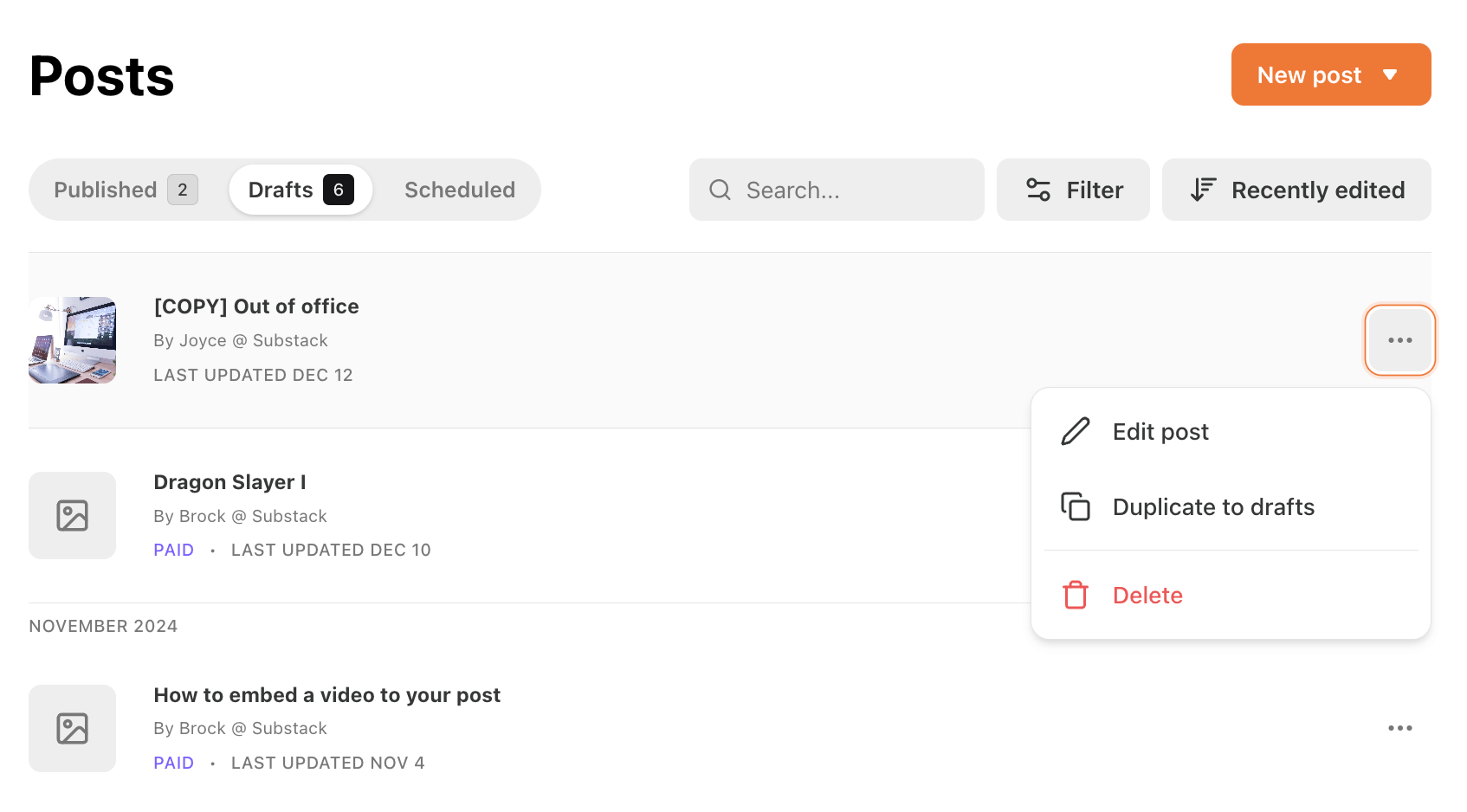Open the Recently edited sort dropdown
Viewport: 1467px width, 812px height.
[x=1296, y=190]
